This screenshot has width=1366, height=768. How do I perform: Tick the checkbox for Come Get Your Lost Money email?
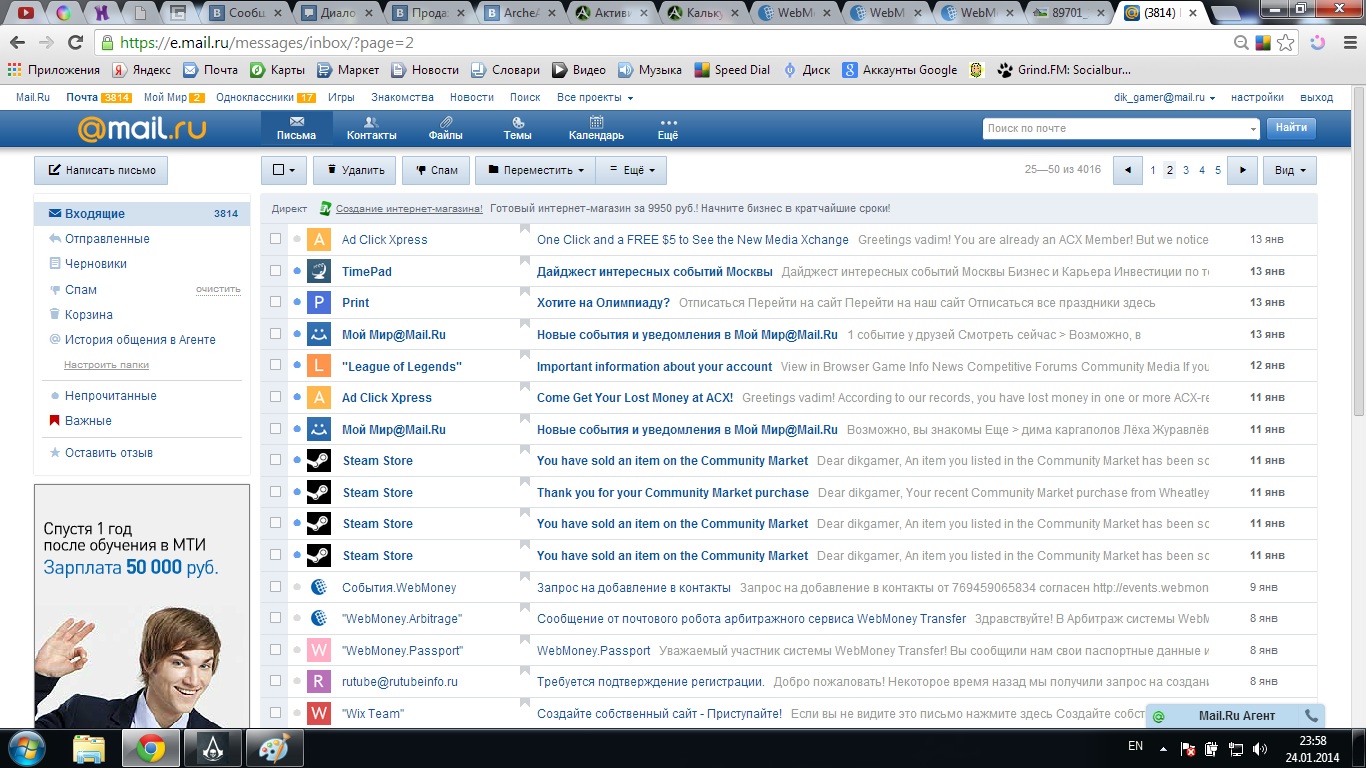tap(276, 398)
